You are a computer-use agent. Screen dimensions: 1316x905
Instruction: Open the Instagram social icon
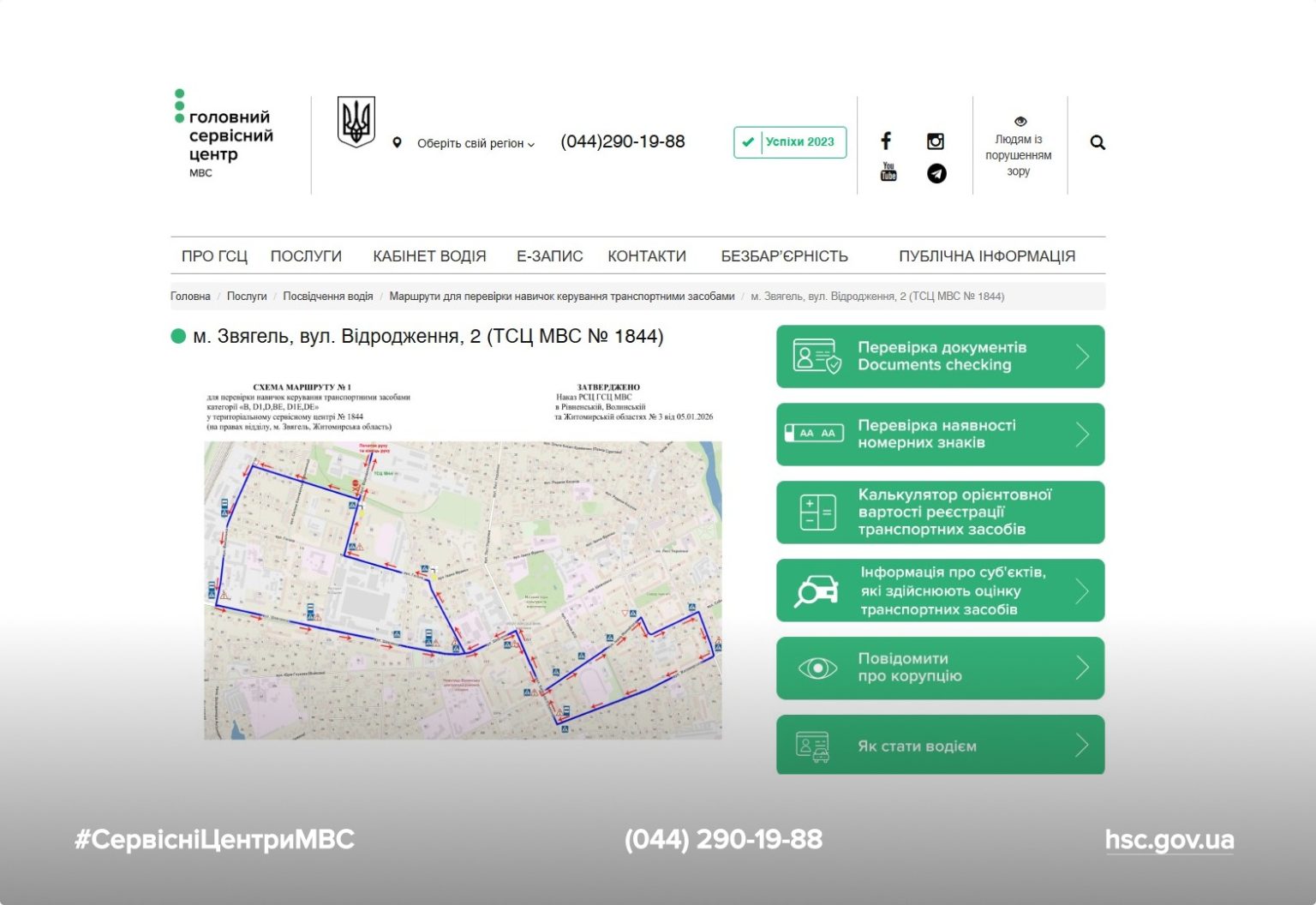click(936, 141)
